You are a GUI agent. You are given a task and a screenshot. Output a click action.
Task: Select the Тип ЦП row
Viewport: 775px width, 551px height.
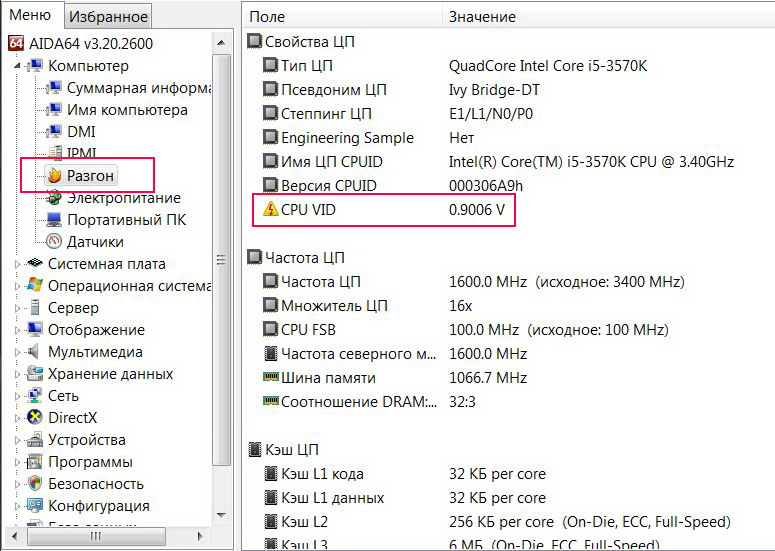(x=509, y=65)
